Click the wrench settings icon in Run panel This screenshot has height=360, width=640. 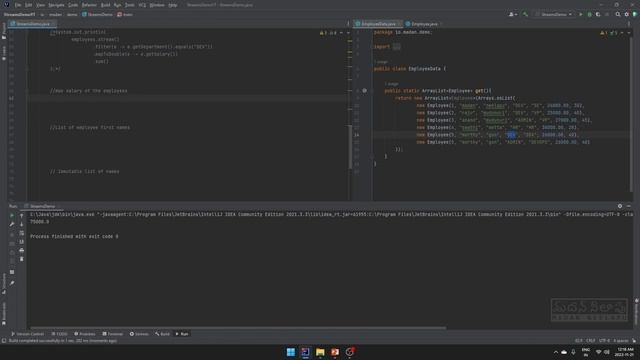(x=12, y=224)
